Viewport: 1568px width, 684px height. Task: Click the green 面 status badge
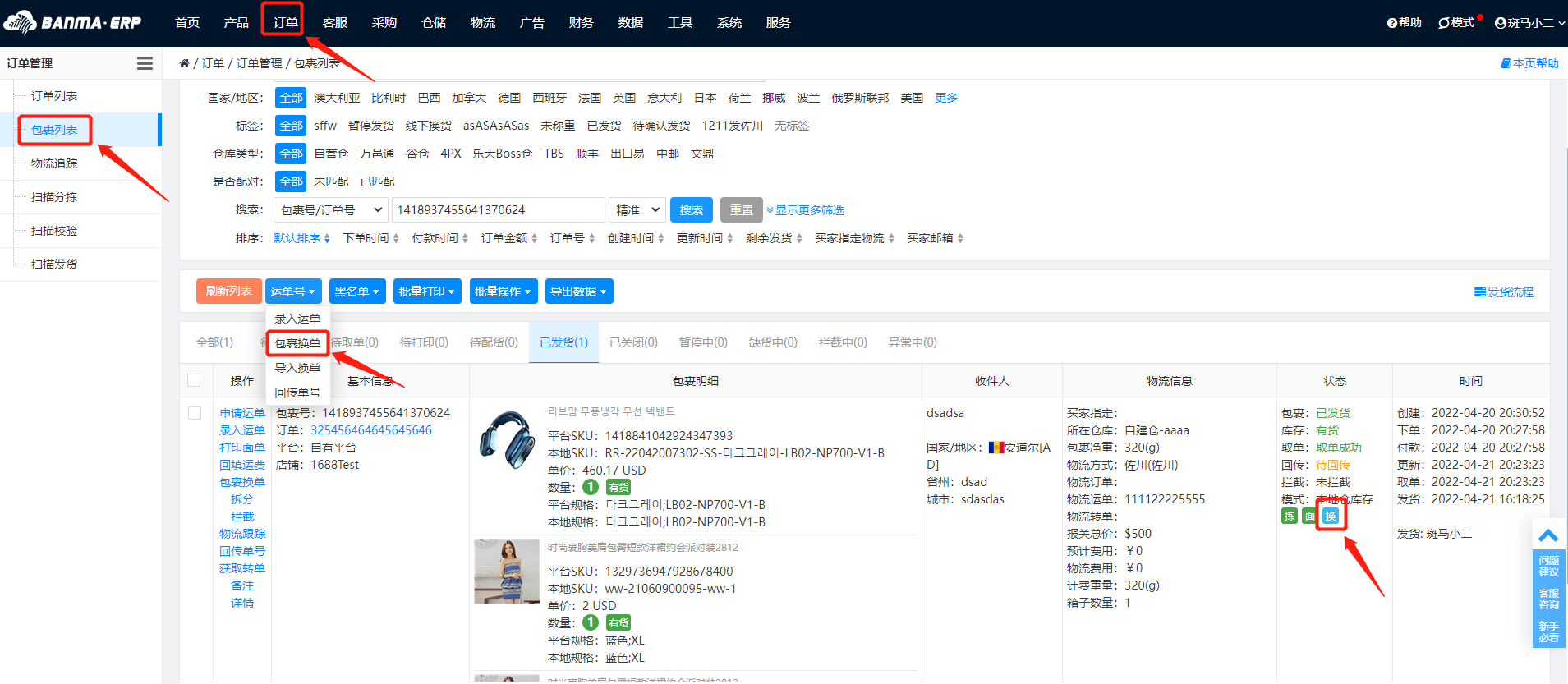point(1310,516)
